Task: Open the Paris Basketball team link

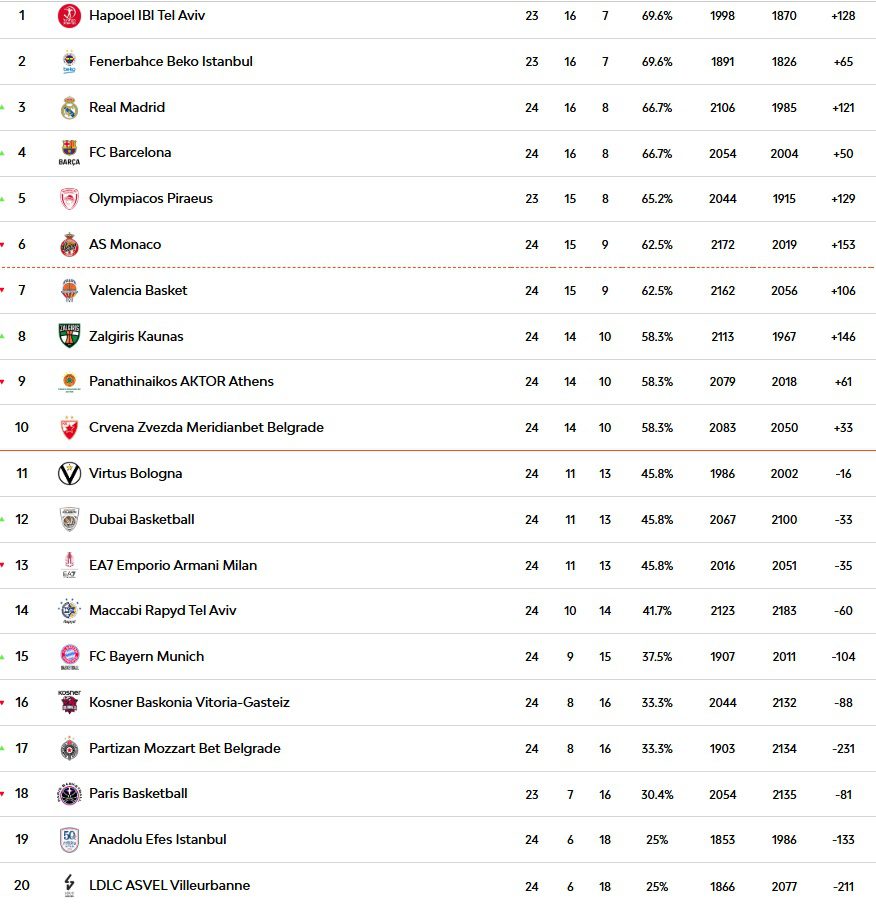Action: (x=138, y=793)
